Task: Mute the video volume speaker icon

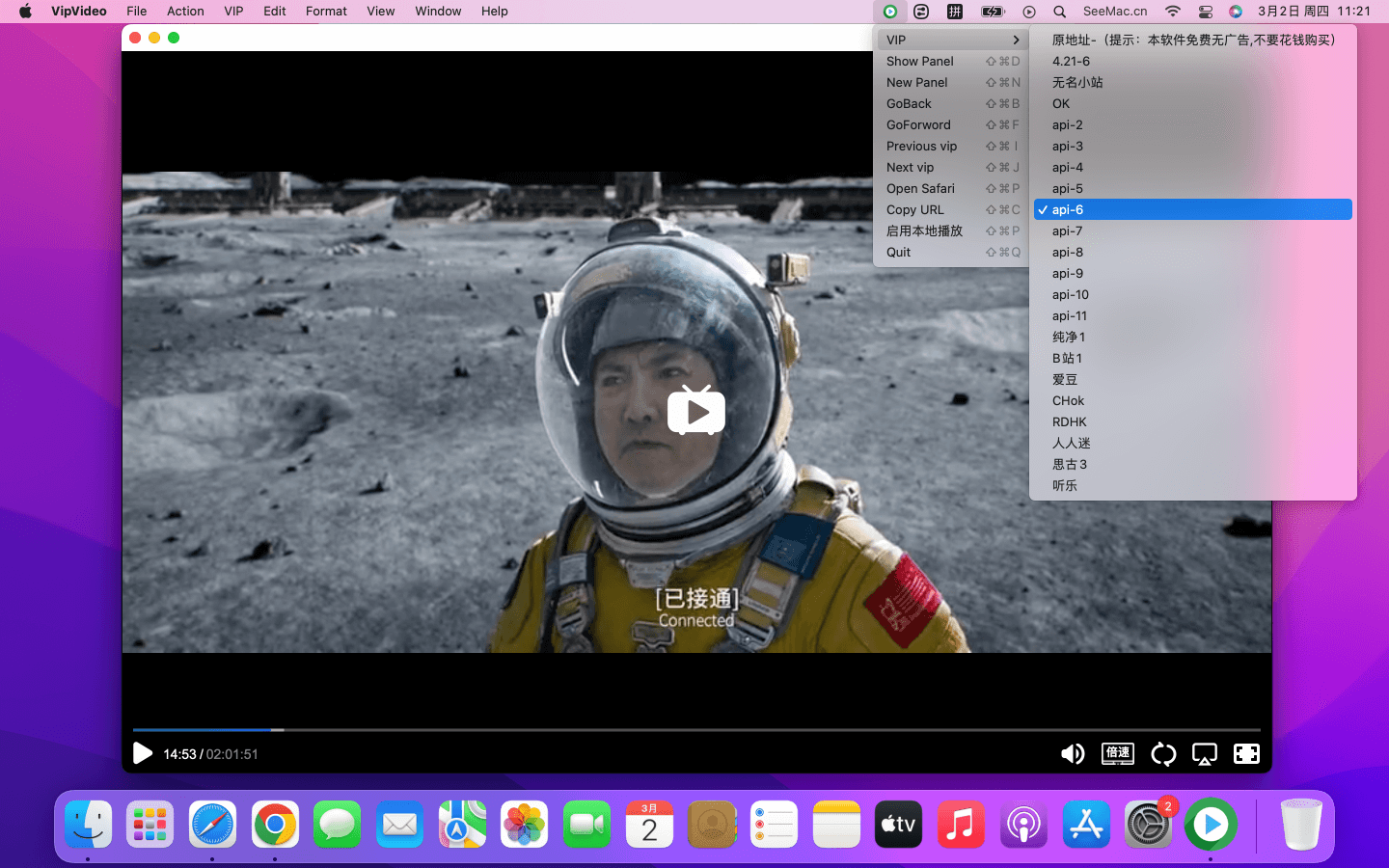Action: tap(1073, 754)
